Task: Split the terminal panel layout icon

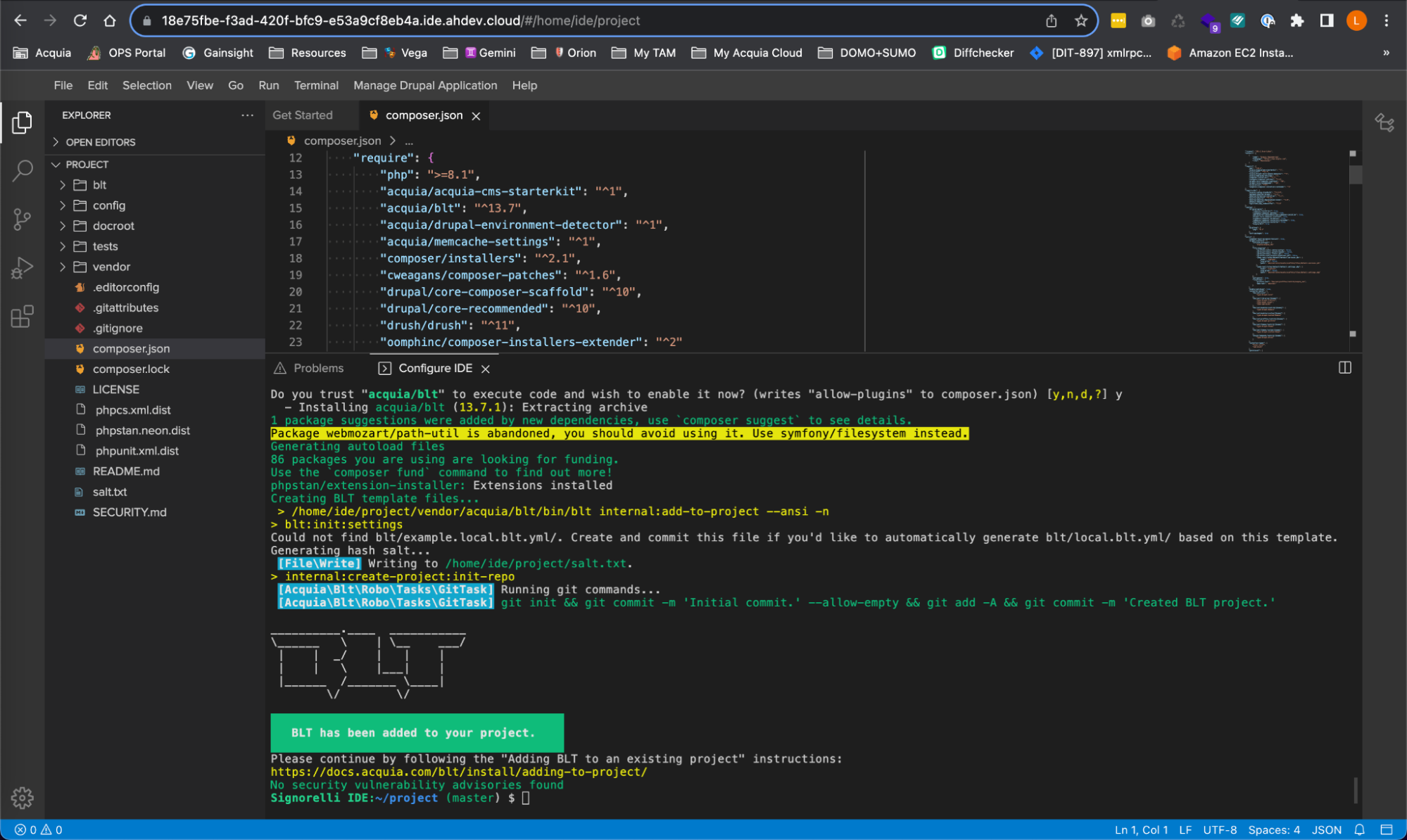Action: [x=1345, y=368]
